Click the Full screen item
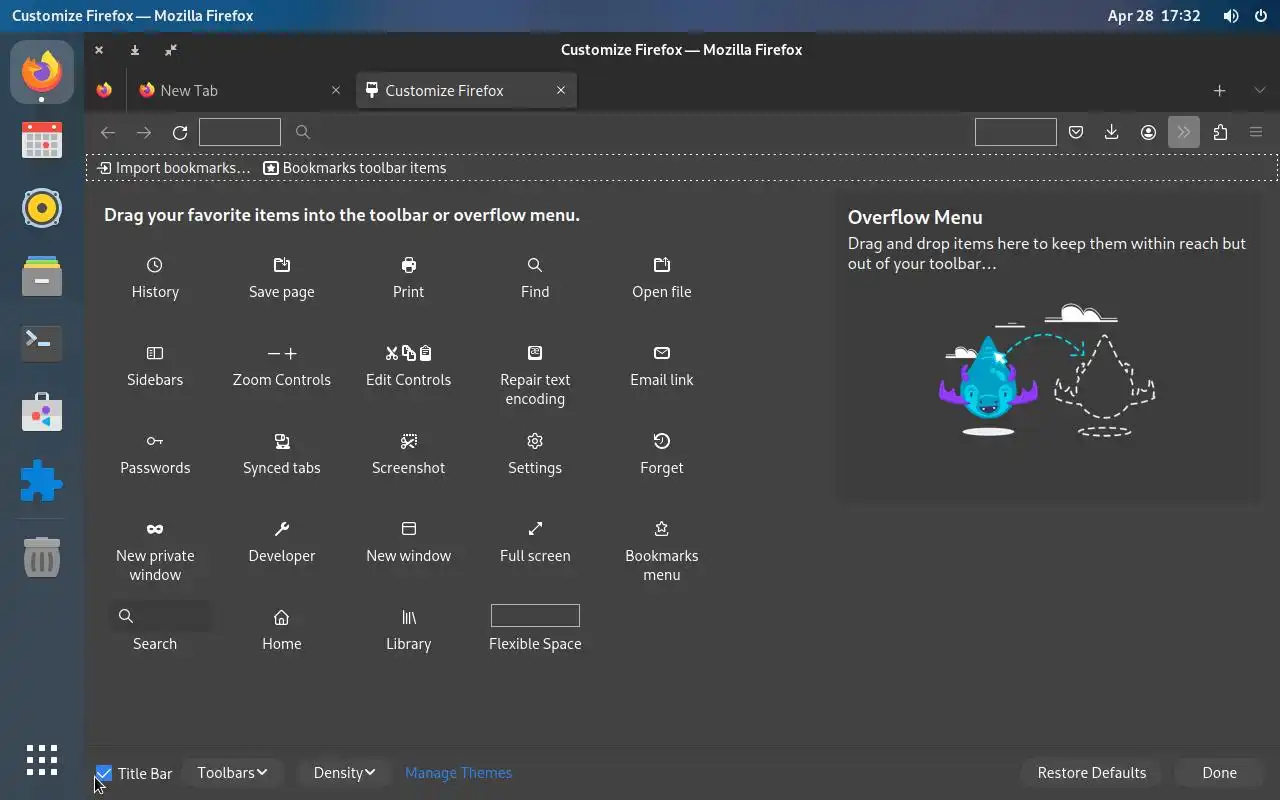The image size is (1280, 800). coord(535,542)
